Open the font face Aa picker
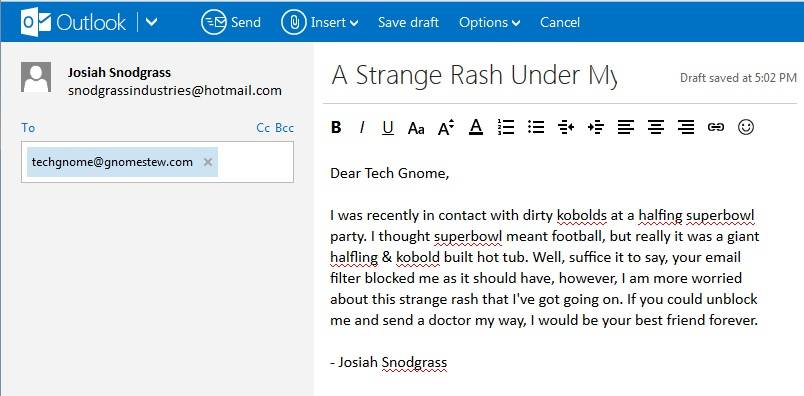Viewport: 804px width, 396px height. tap(416, 128)
